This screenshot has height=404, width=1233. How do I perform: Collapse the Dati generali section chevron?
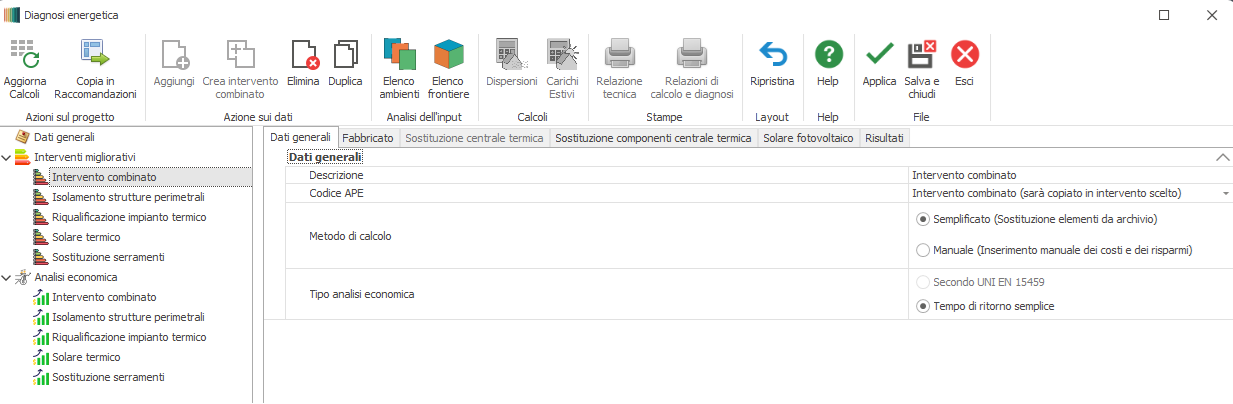point(1221,157)
